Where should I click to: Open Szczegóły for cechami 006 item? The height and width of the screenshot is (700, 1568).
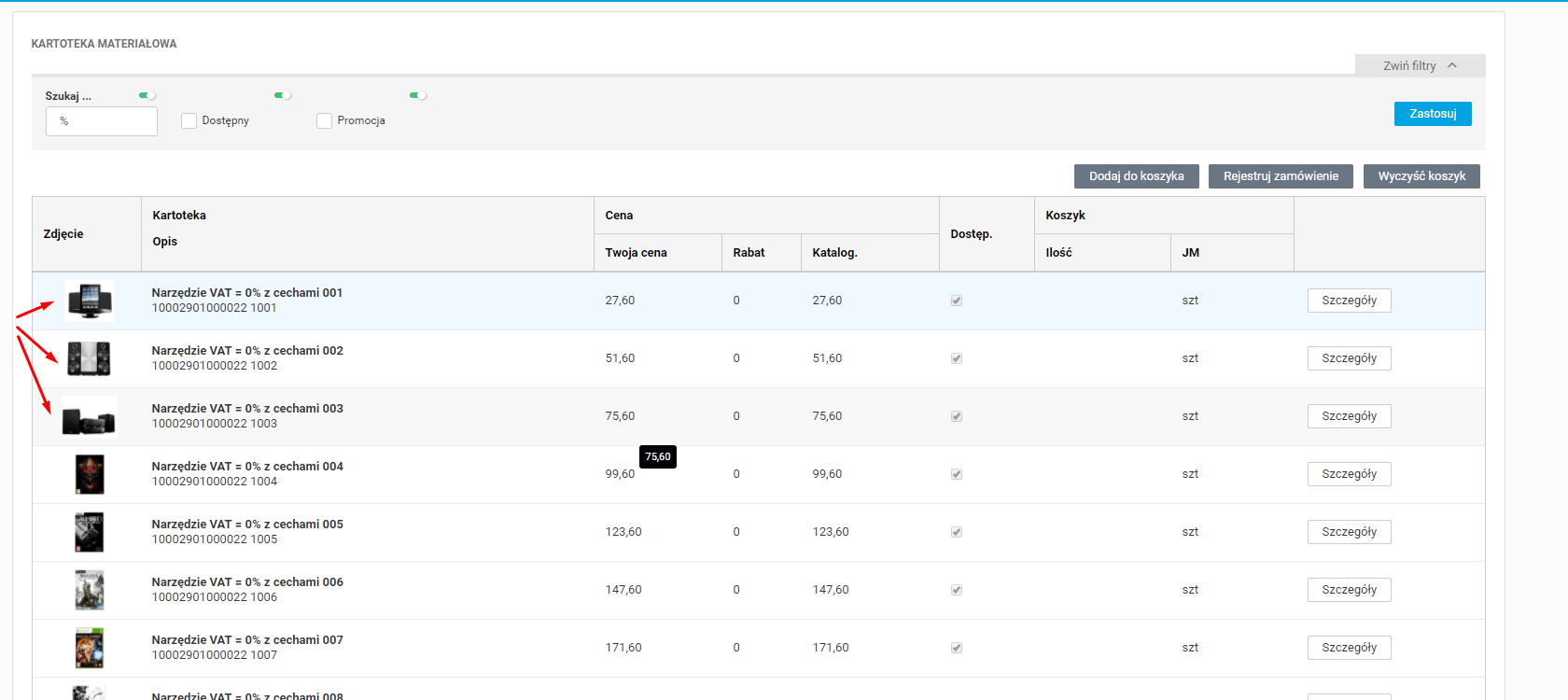(x=1350, y=590)
